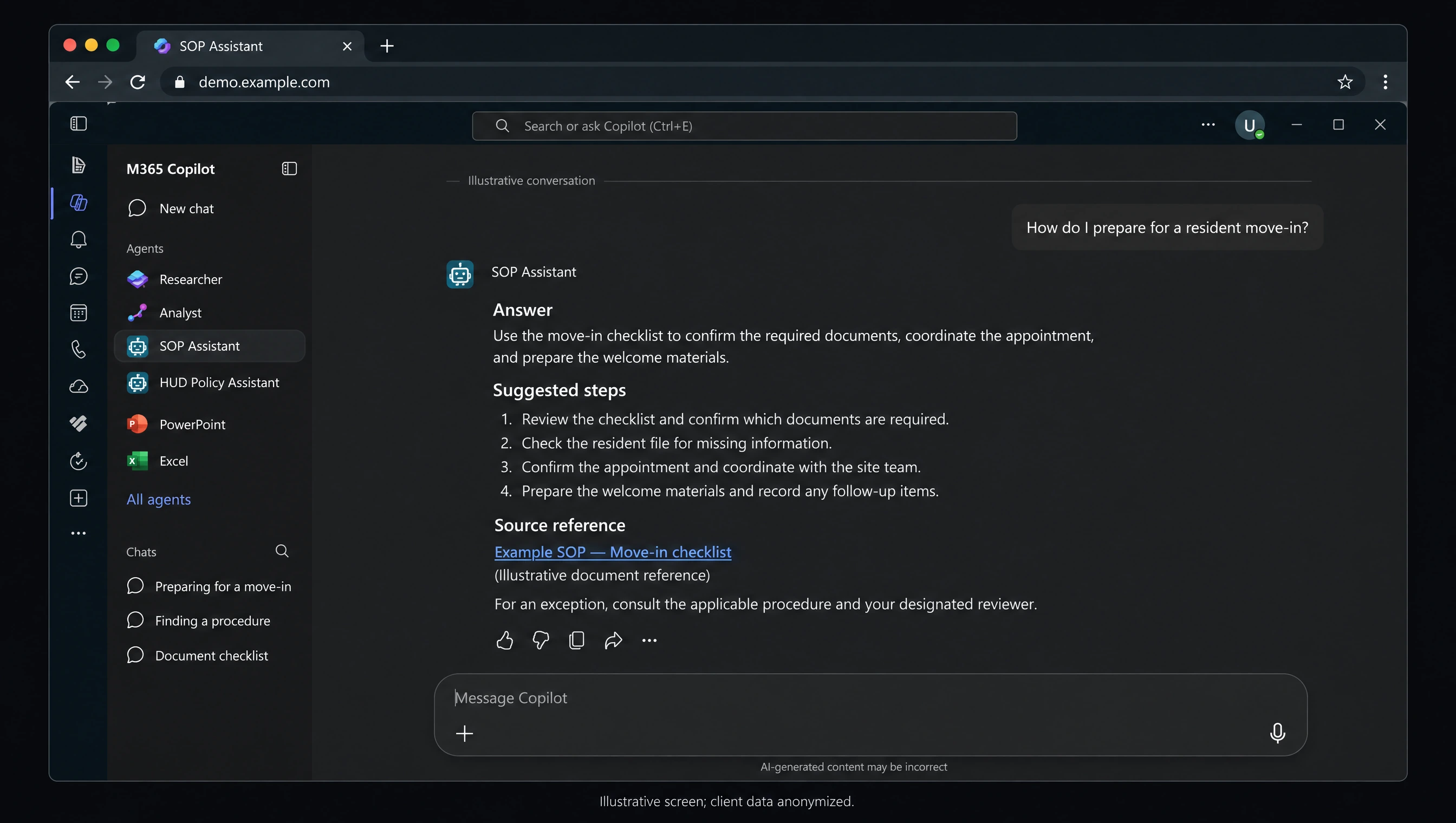Share the response with the arrow icon
1456x823 pixels.
click(x=613, y=641)
